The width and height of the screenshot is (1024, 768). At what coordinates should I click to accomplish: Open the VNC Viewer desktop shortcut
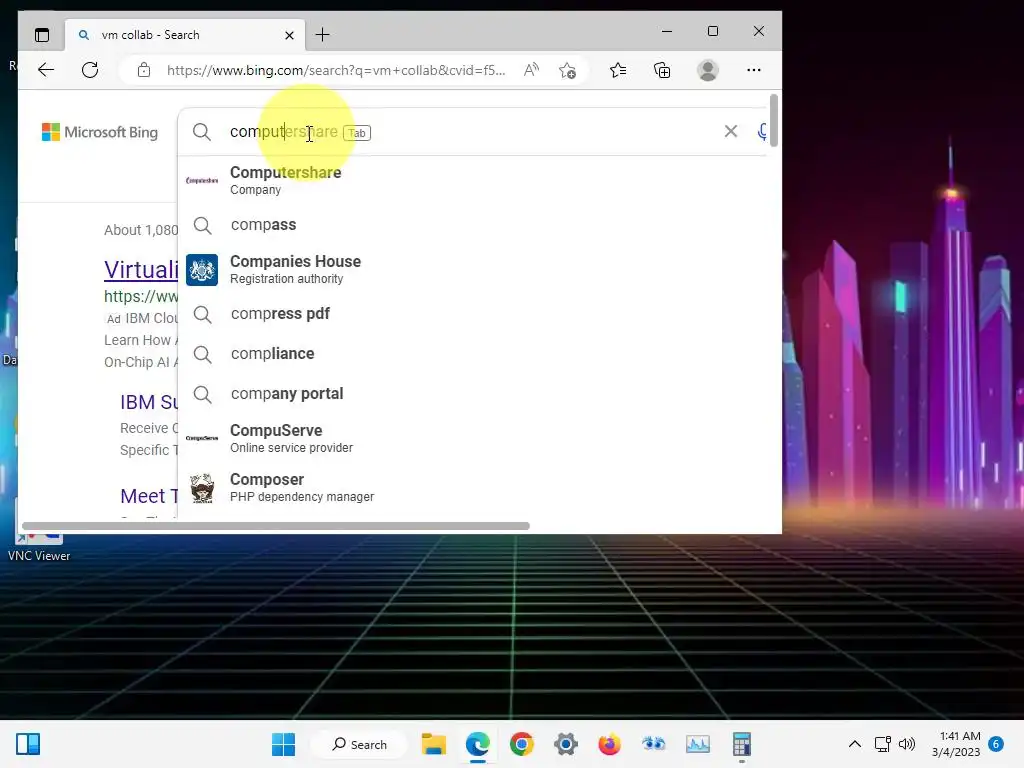pyautogui.click(x=39, y=547)
